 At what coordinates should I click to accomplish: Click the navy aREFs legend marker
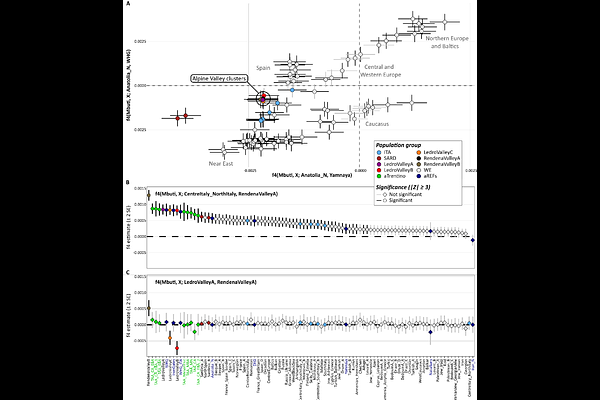[419, 176]
